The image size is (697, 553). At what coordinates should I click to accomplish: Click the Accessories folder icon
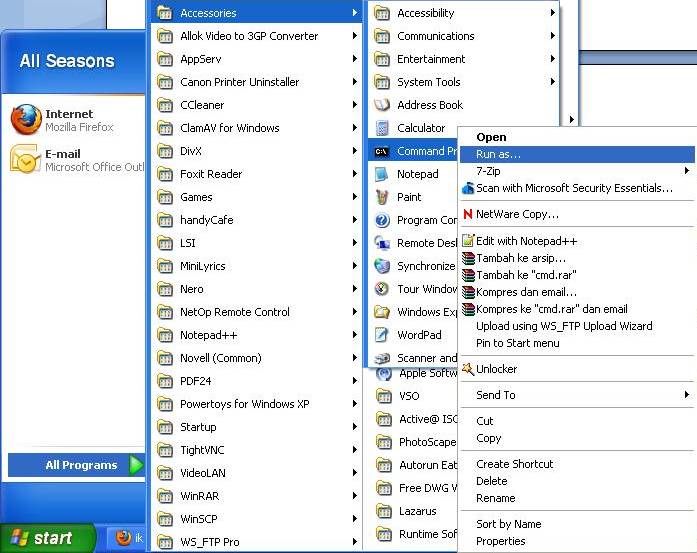[165, 13]
